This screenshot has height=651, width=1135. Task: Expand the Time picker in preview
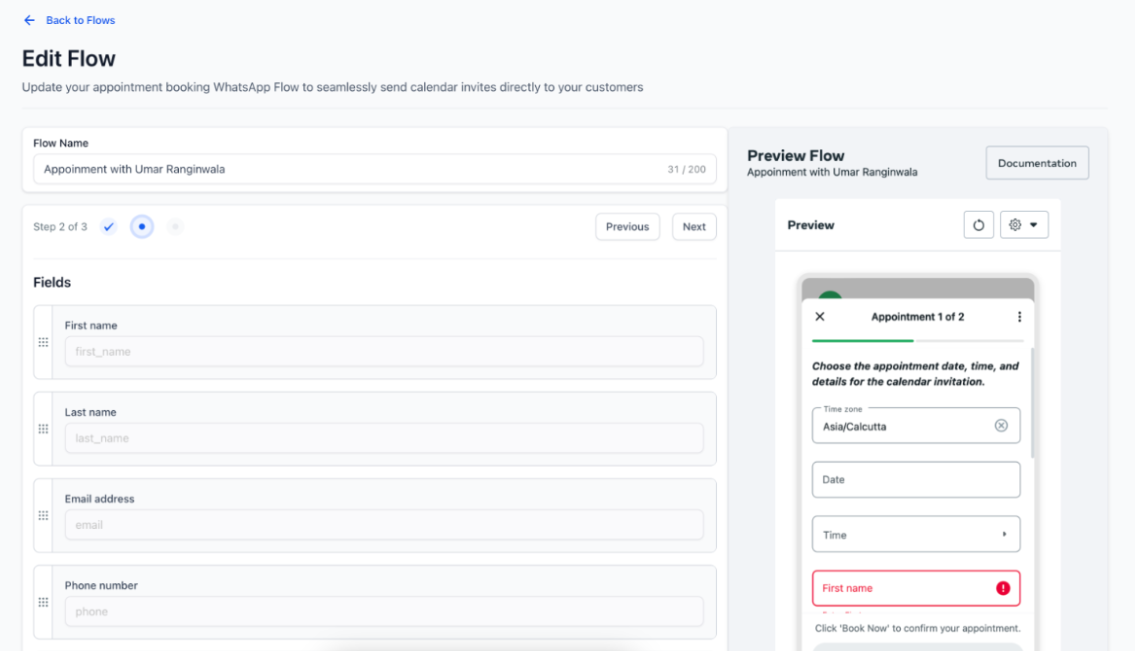[x=915, y=535]
